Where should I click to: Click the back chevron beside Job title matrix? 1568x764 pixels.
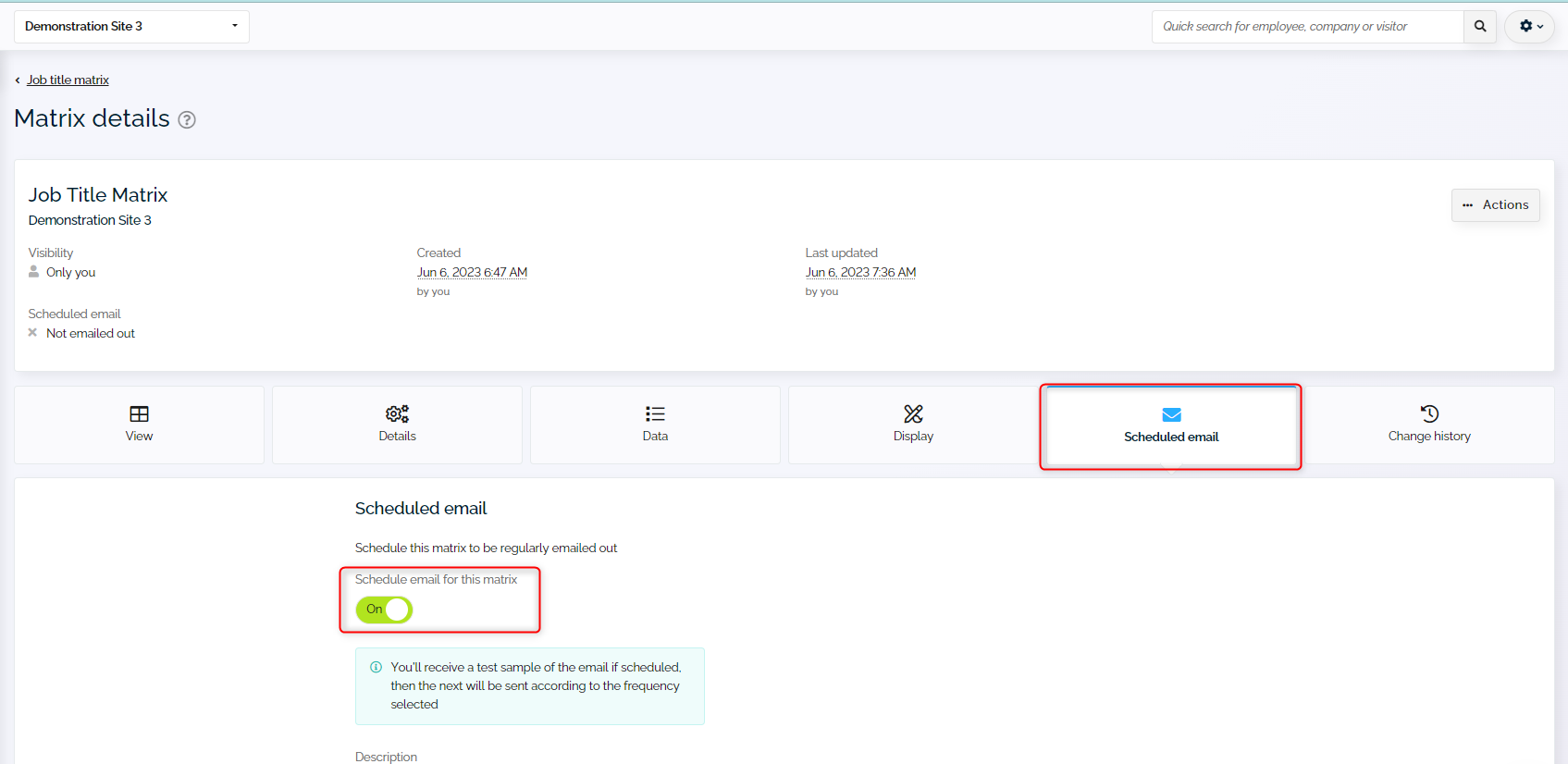[18, 80]
